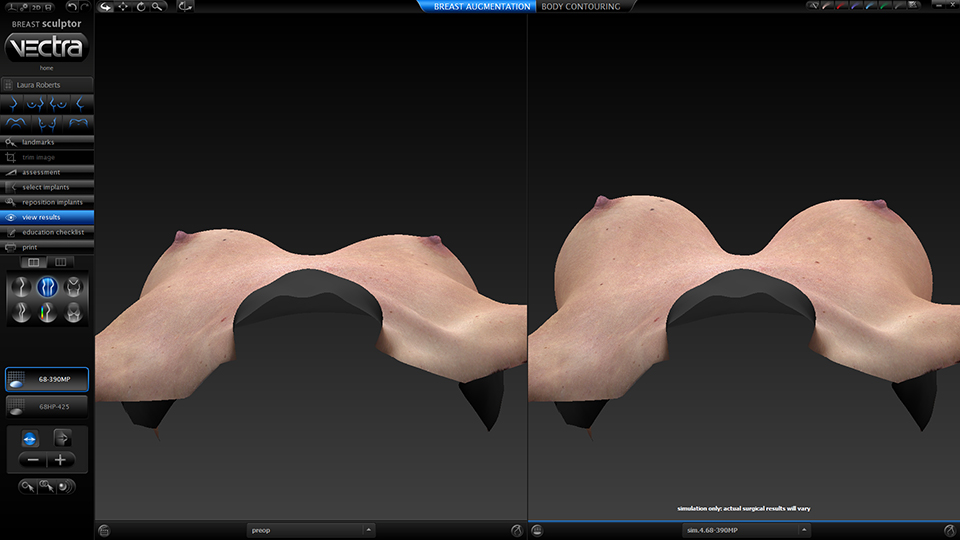The width and height of the screenshot is (960, 540).
Task: Open the preop image dropdown
Action: pos(311,530)
